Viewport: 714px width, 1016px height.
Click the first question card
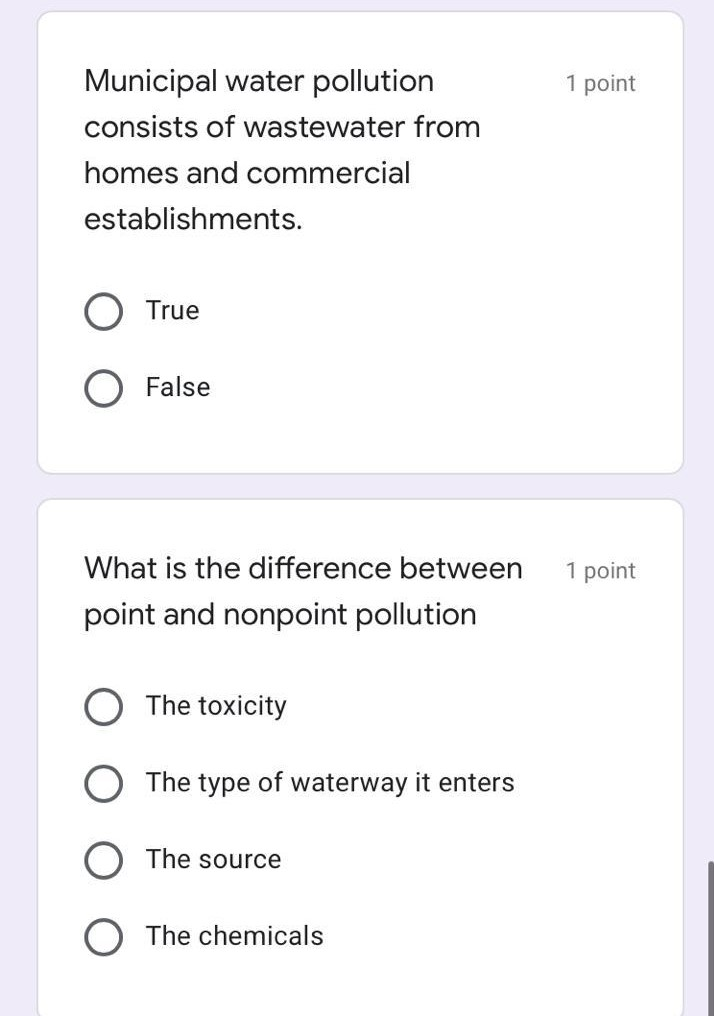click(x=360, y=240)
